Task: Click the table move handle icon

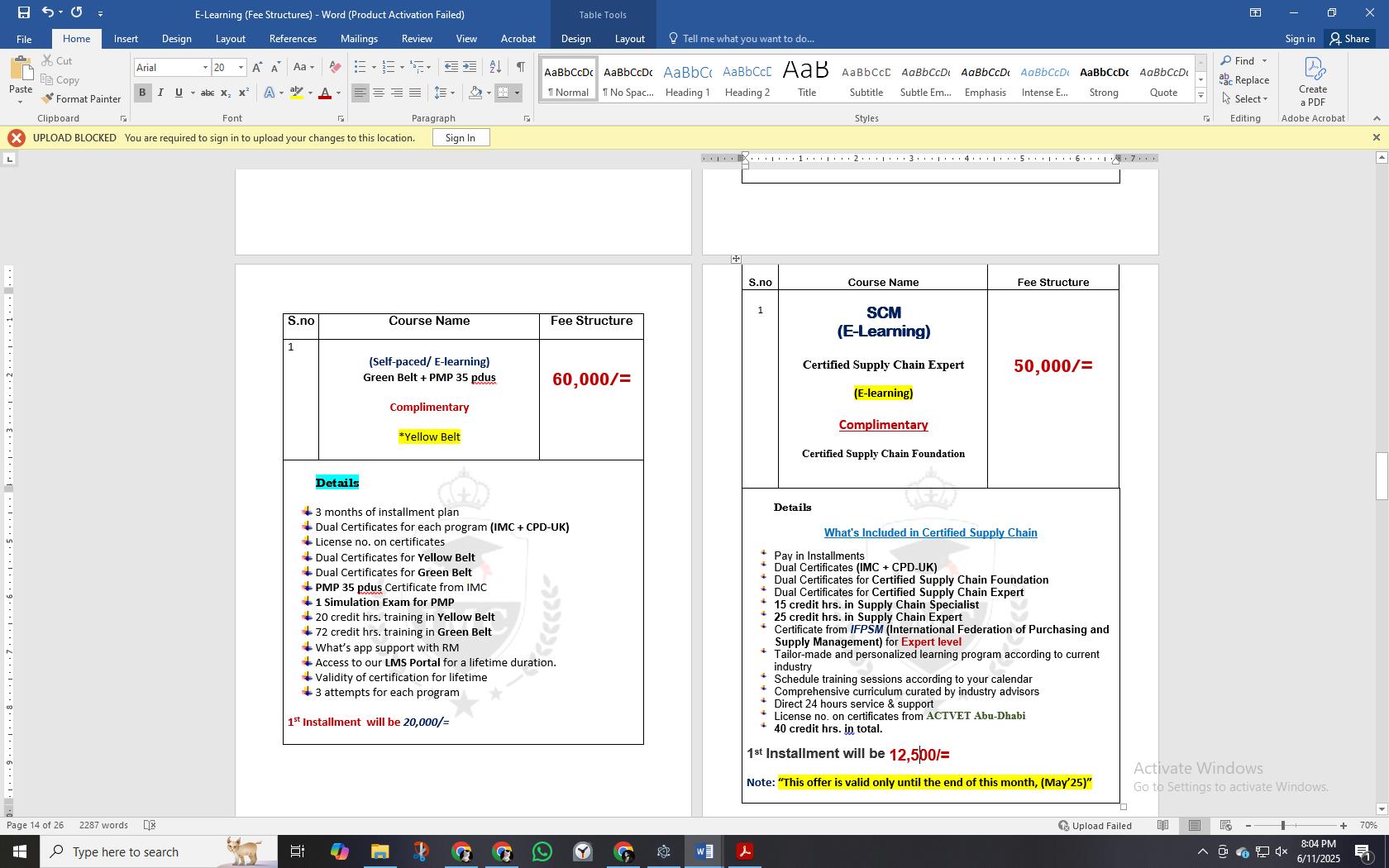Action: pos(736,259)
